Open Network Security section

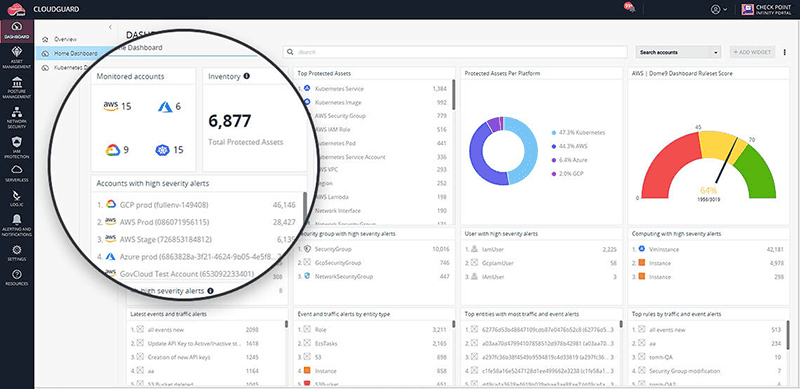(17, 117)
